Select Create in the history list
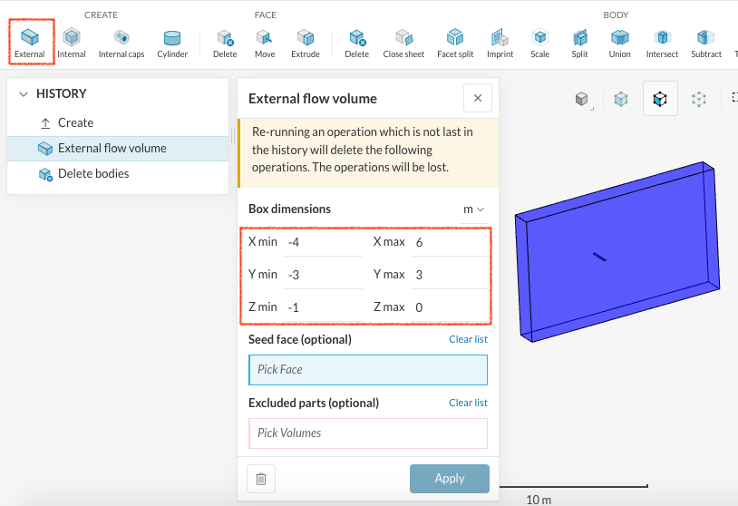 coord(75,123)
